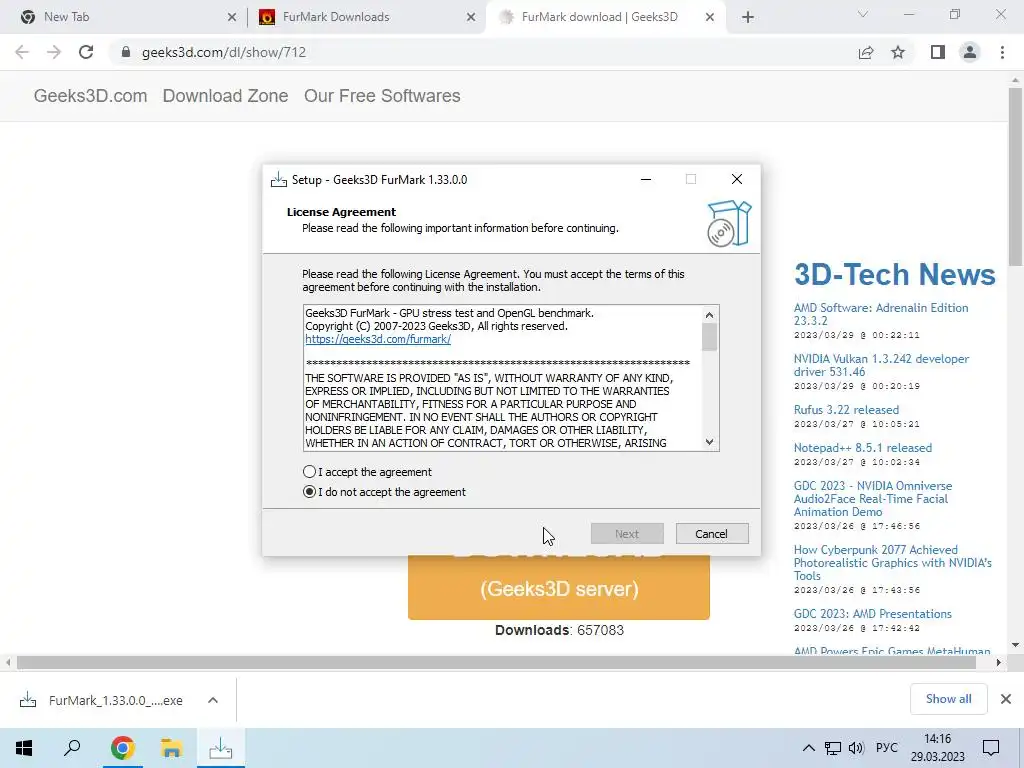Image resolution: width=1024 pixels, height=768 pixels.
Task: Click the Setup installer icon in title bar
Action: [x=279, y=180]
